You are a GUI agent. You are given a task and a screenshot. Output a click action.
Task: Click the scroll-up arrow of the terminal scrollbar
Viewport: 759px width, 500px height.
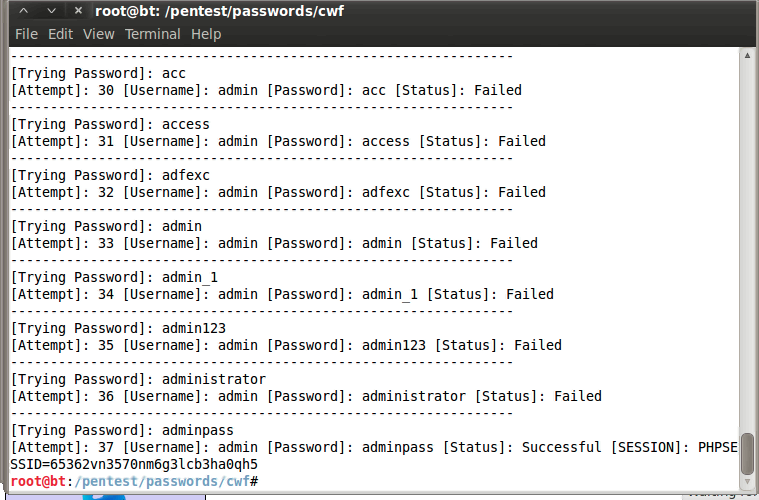[x=747, y=56]
